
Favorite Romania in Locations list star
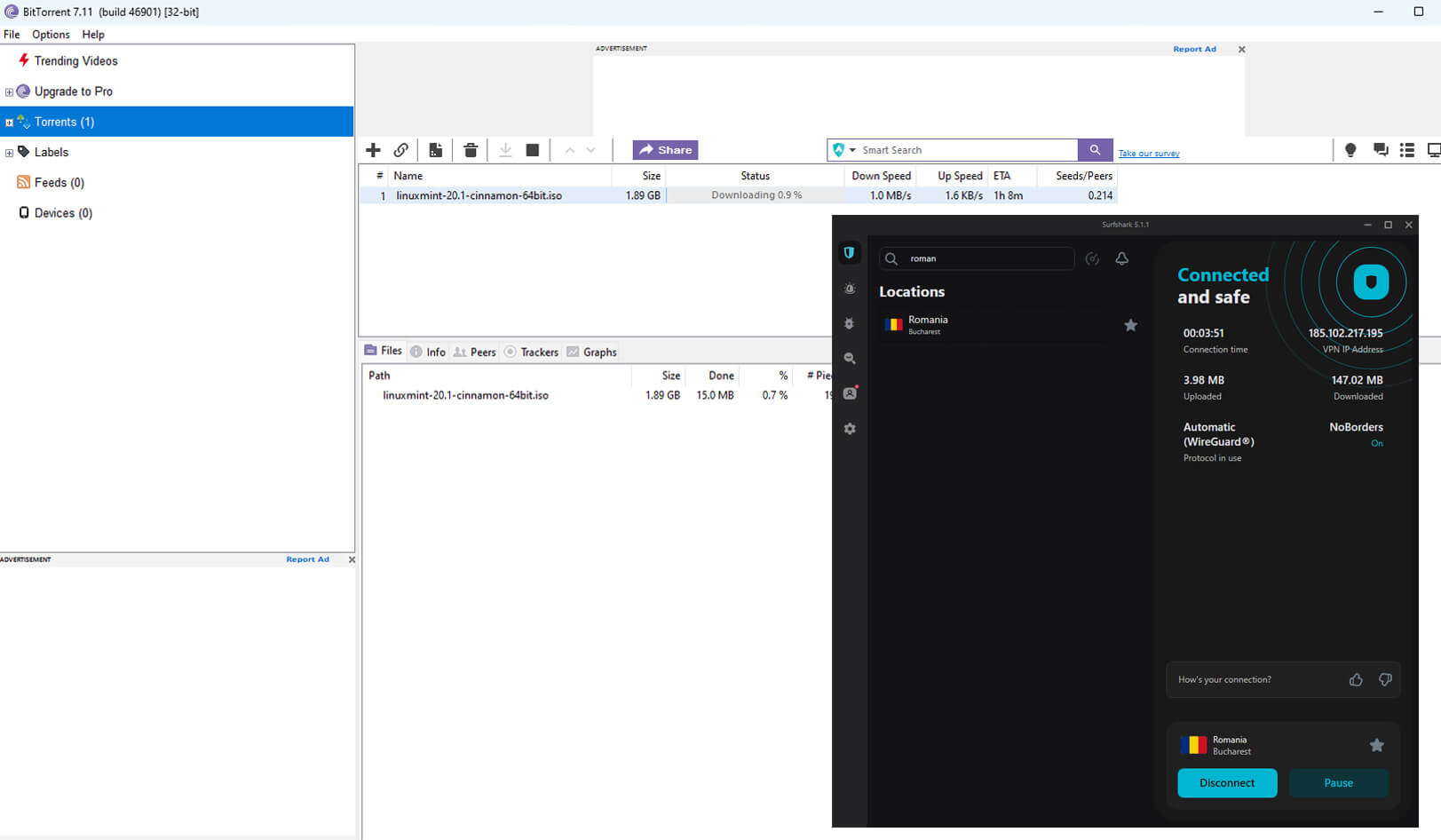[x=1130, y=325]
